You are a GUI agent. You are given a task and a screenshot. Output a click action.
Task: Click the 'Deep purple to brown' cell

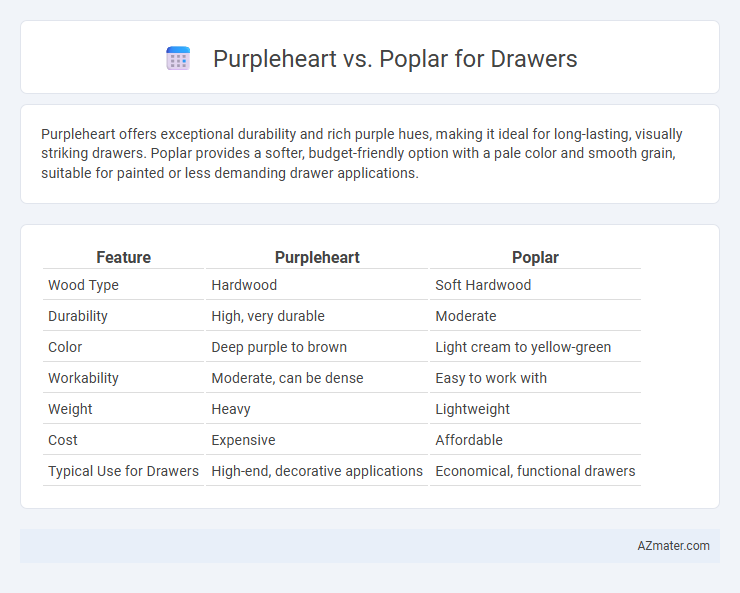(x=279, y=347)
